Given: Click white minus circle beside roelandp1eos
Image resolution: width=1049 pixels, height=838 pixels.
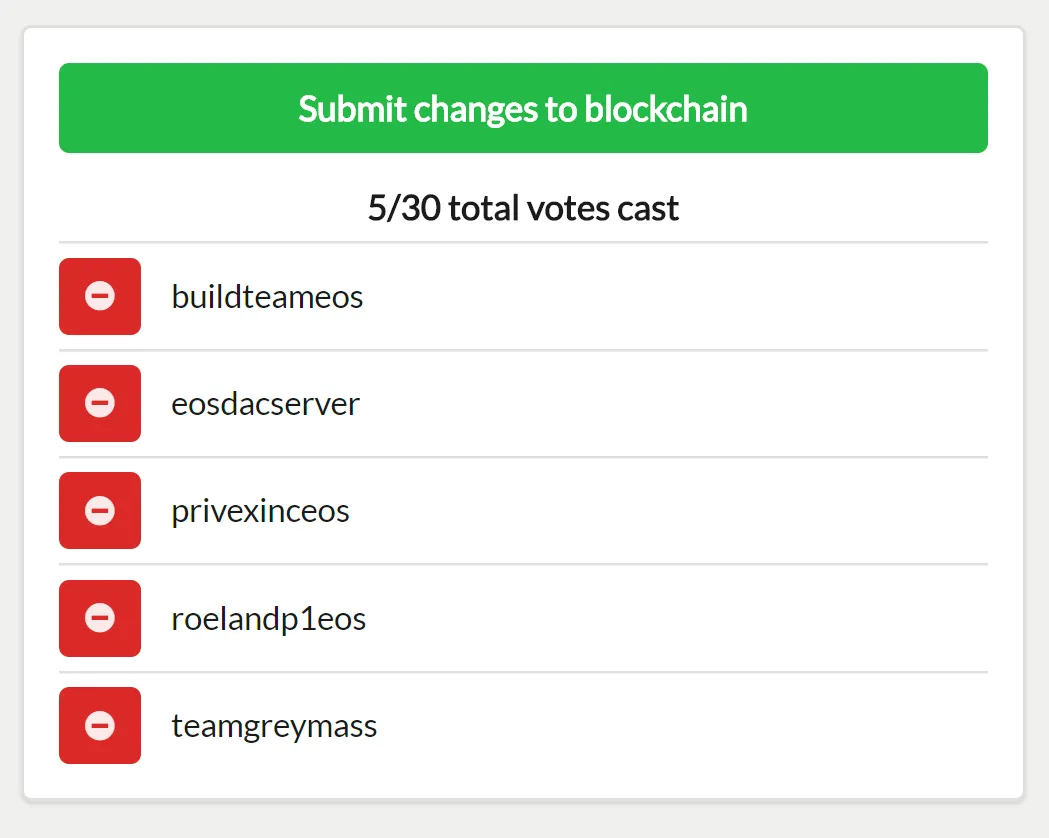Looking at the screenshot, I should tap(100, 618).
